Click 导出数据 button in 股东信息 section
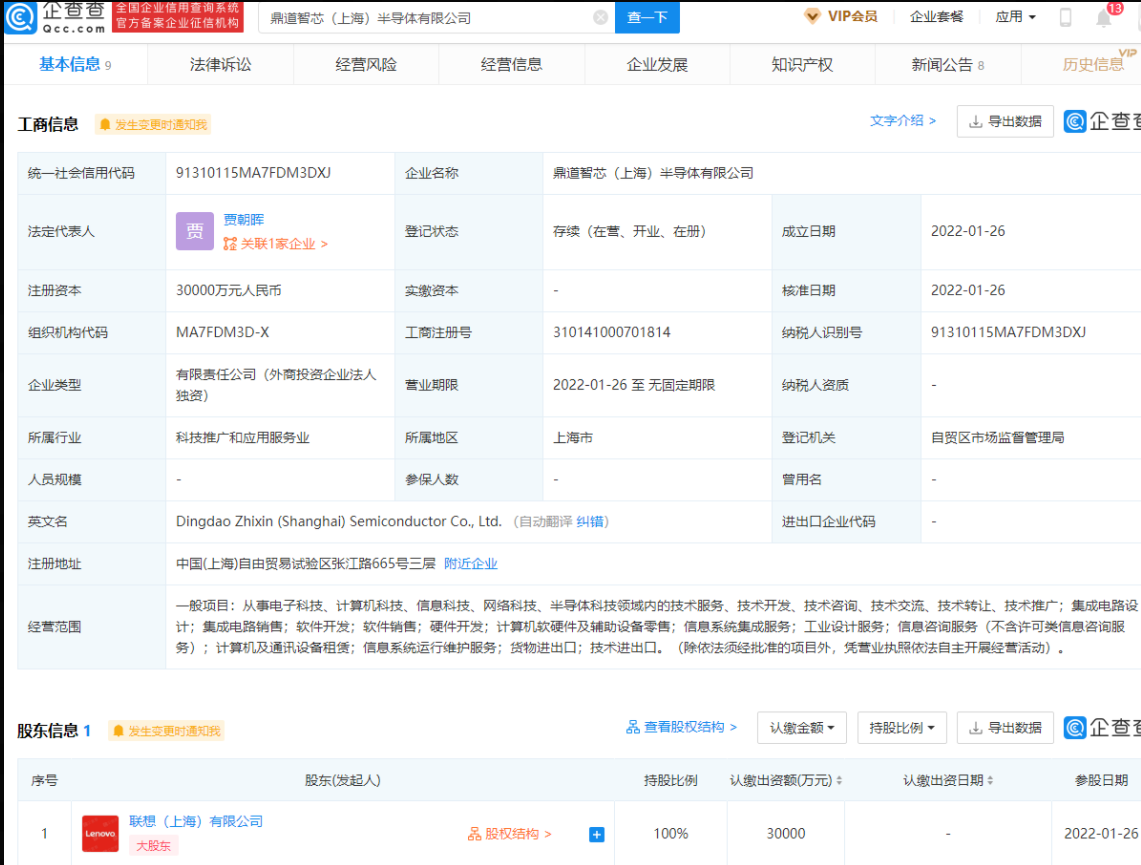This screenshot has height=865, width=1141. (1005, 728)
